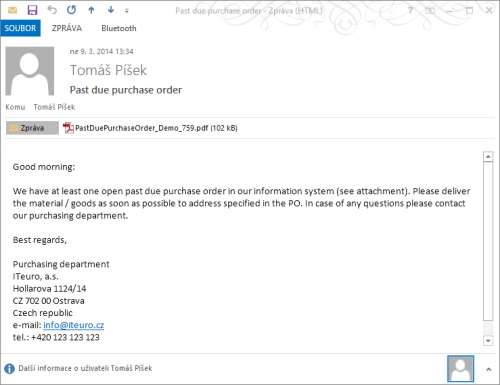The height and width of the screenshot is (385, 500).
Task: Click the envelope icon in title bar
Action: (x=12, y=10)
